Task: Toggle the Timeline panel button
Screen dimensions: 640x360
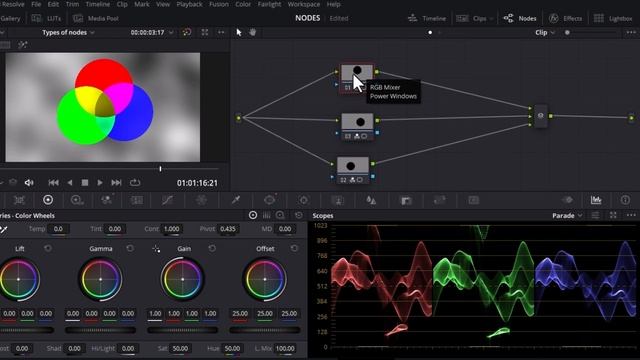Action: pos(427,18)
